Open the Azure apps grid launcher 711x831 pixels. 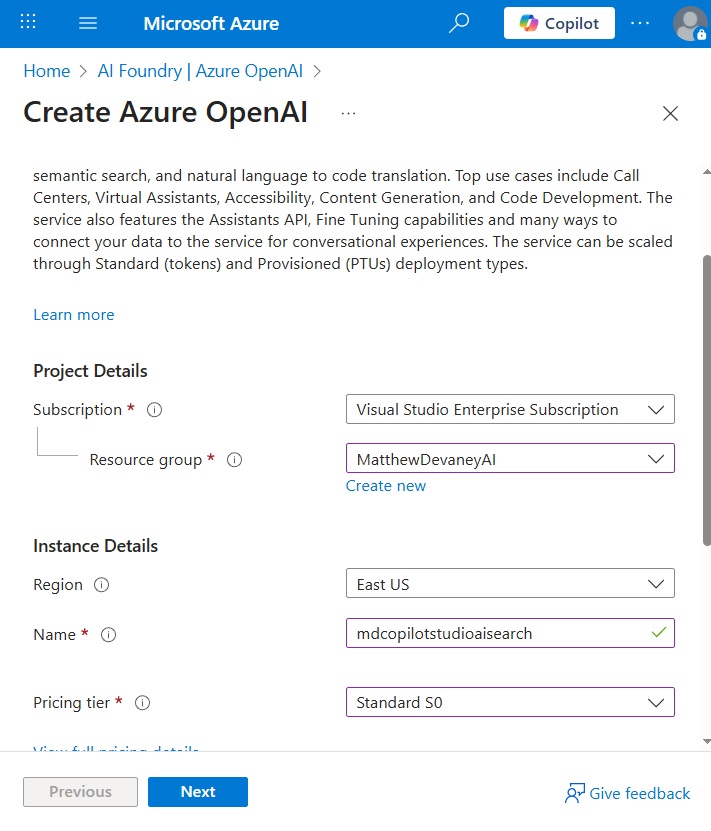pyautogui.click(x=28, y=22)
